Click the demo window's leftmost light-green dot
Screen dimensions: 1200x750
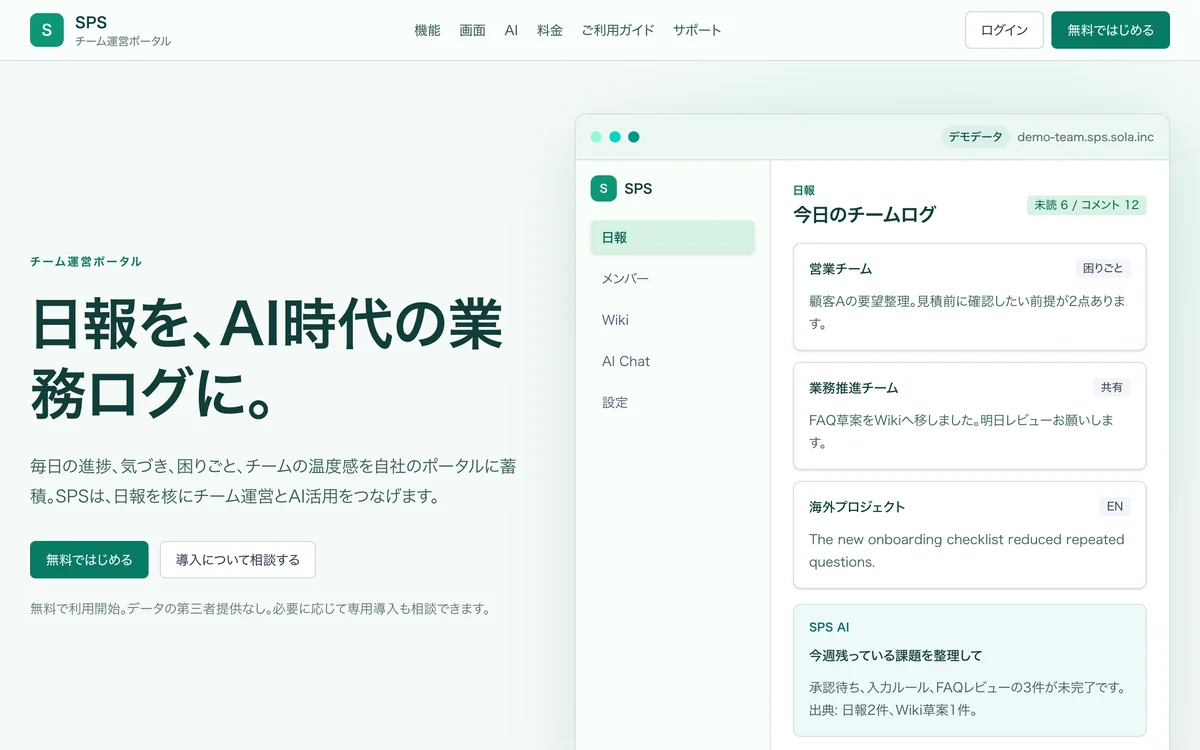tap(596, 137)
